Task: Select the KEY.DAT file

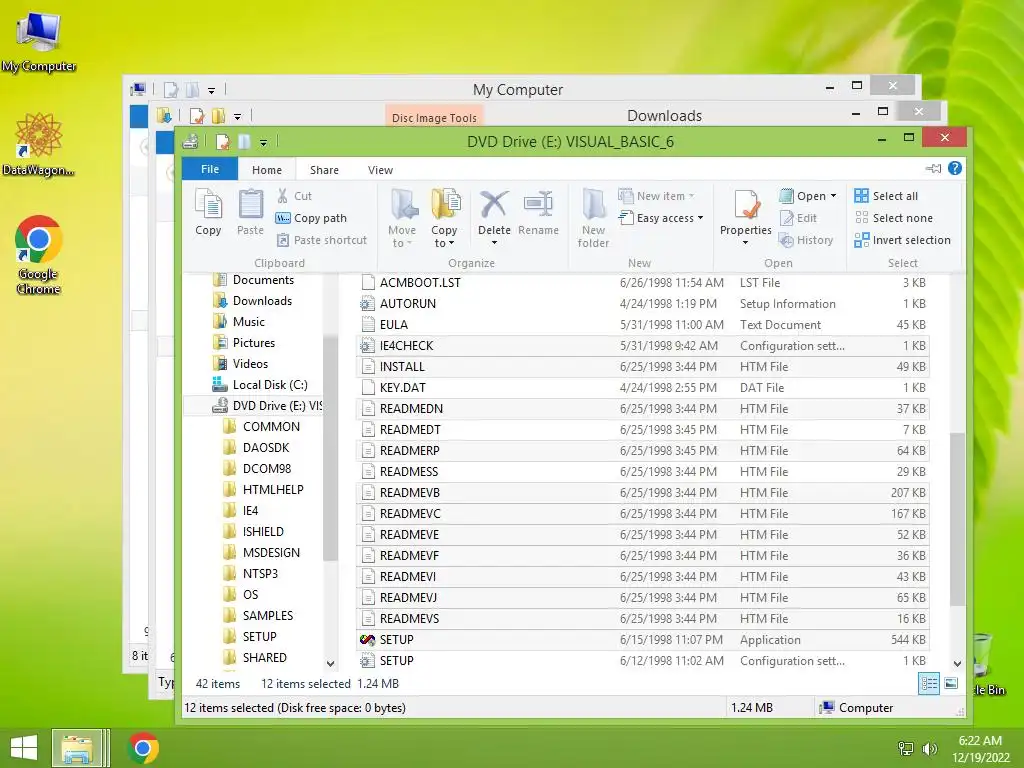Action: 643,387
